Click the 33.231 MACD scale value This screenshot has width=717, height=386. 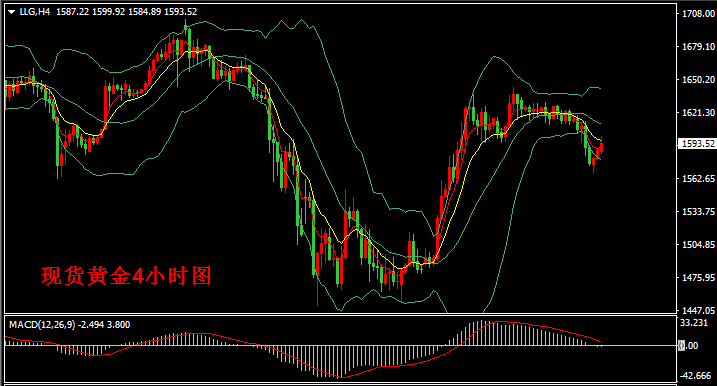(694, 322)
